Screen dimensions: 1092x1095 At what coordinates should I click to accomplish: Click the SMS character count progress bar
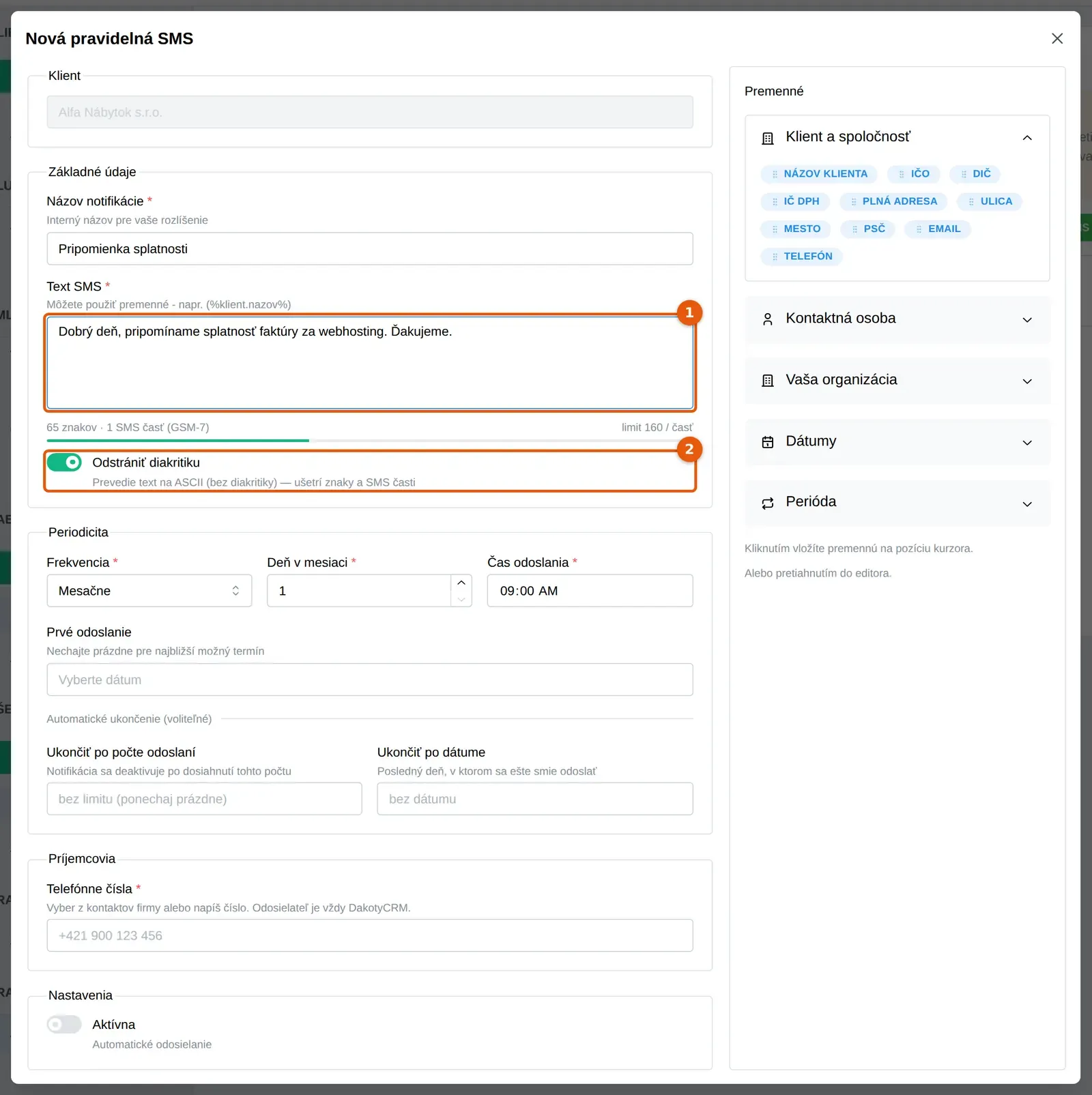coord(370,441)
